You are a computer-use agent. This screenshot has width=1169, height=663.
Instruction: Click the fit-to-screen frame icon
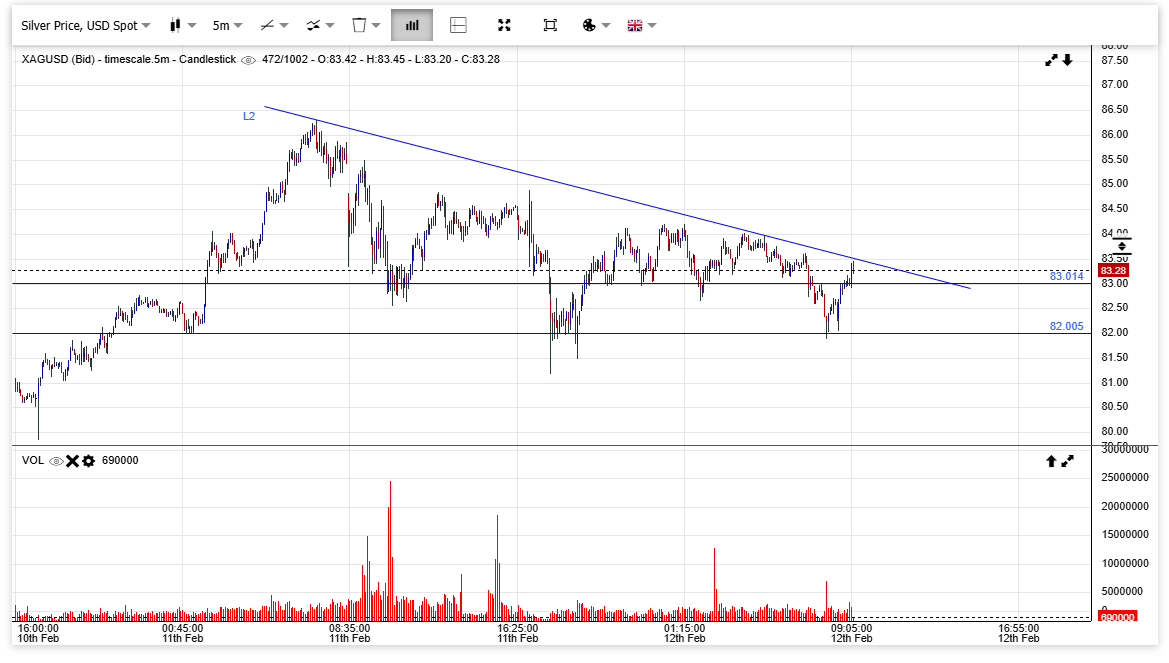pyautogui.click(x=550, y=25)
